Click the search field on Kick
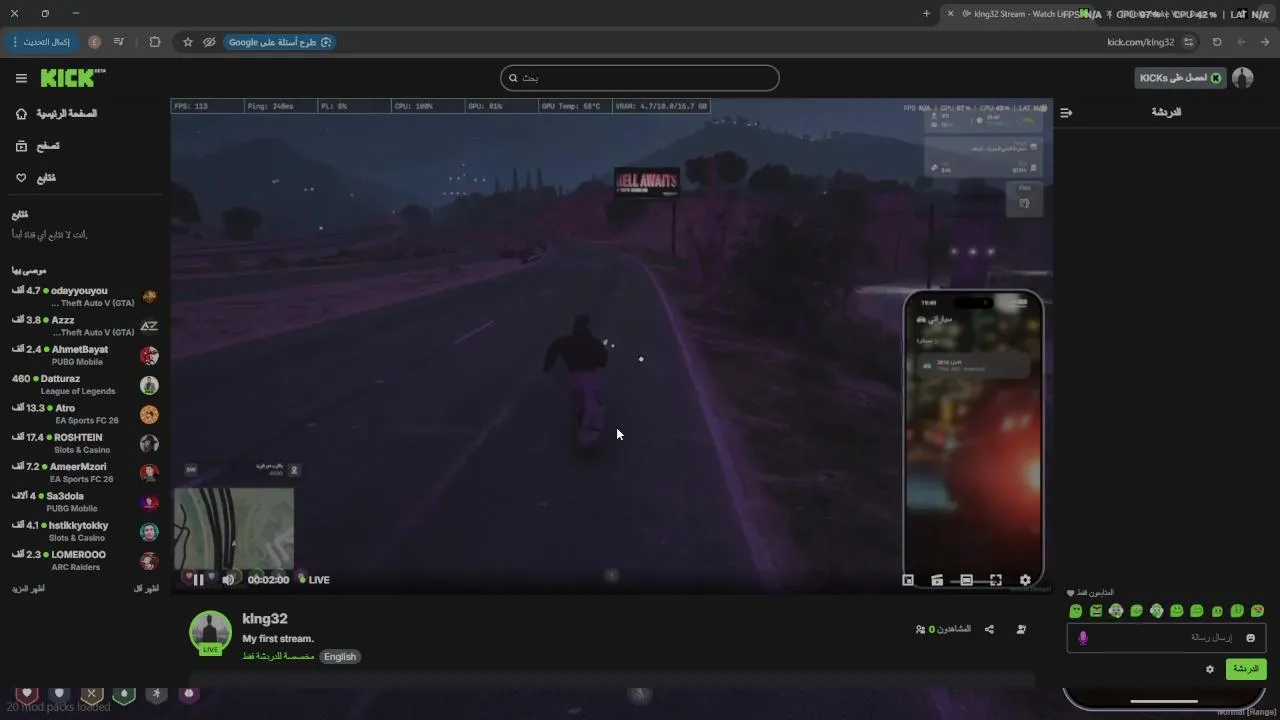This screenshot has height=720, width=1280. pos(640,78)
